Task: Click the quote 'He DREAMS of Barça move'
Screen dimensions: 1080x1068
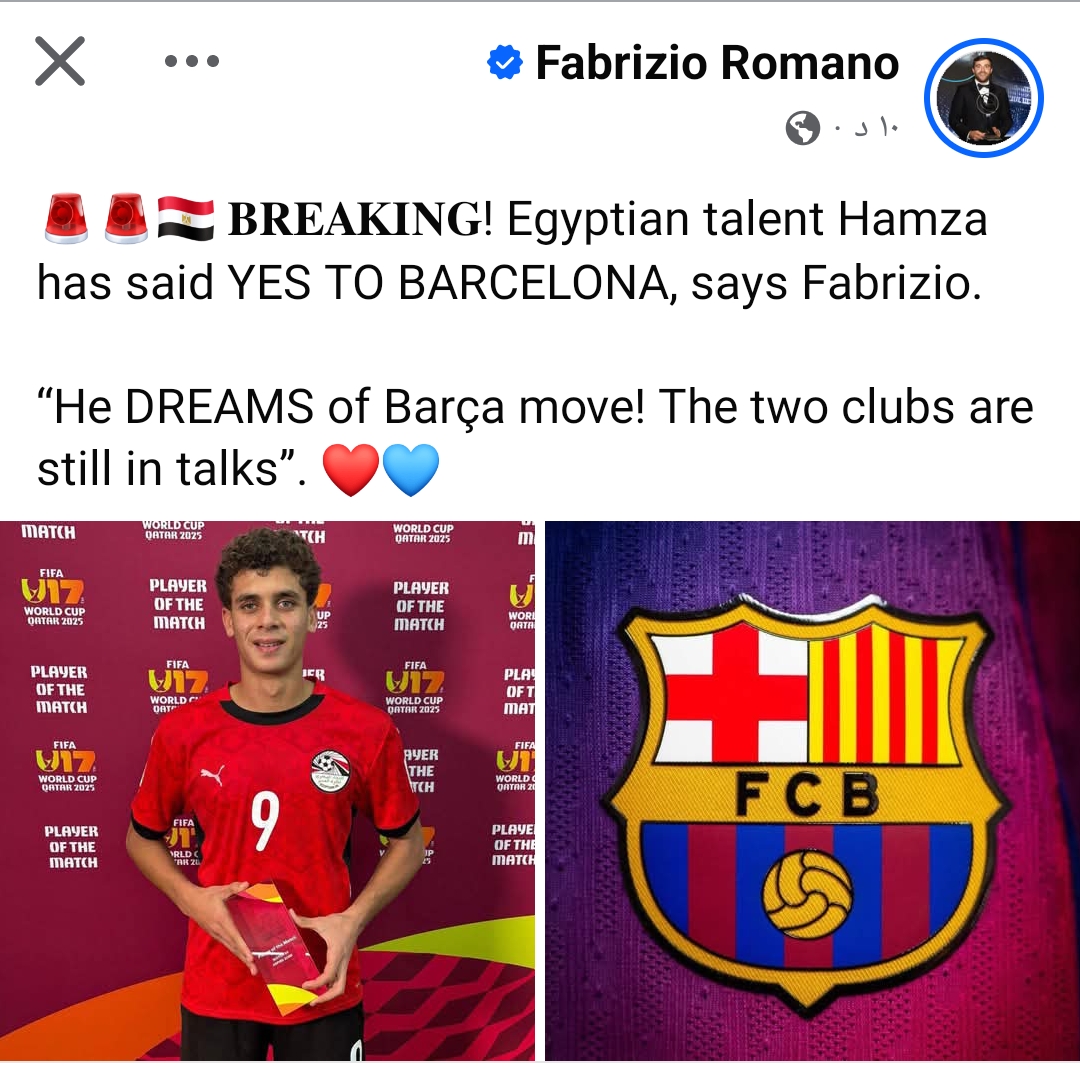Action: click(x=340, y=407)
